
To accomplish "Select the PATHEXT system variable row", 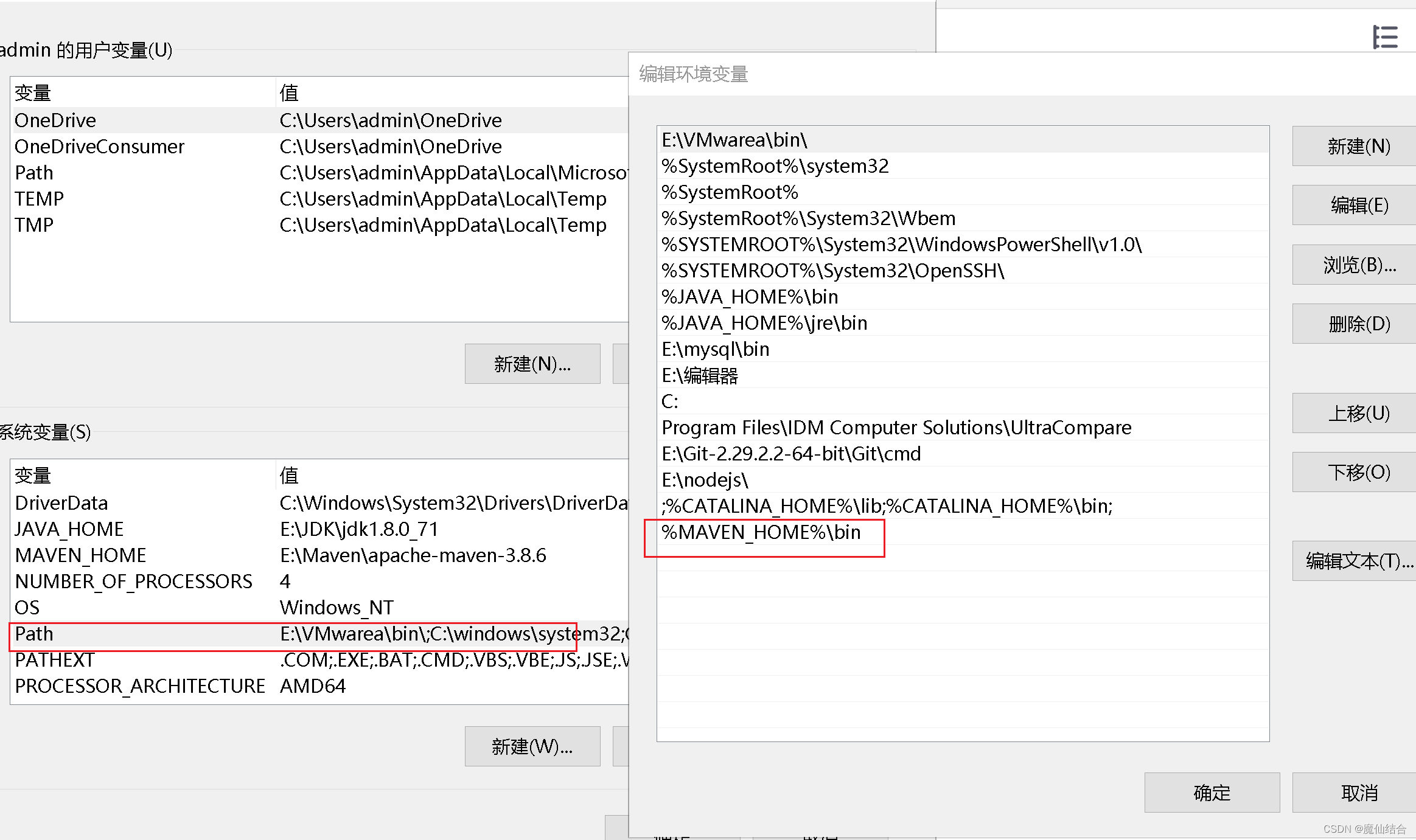I will [x=319, y=660].
